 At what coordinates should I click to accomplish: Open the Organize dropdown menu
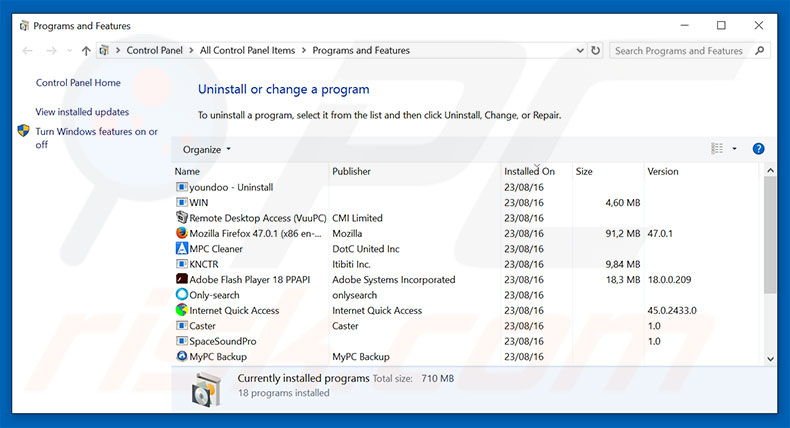pos(207,150)
